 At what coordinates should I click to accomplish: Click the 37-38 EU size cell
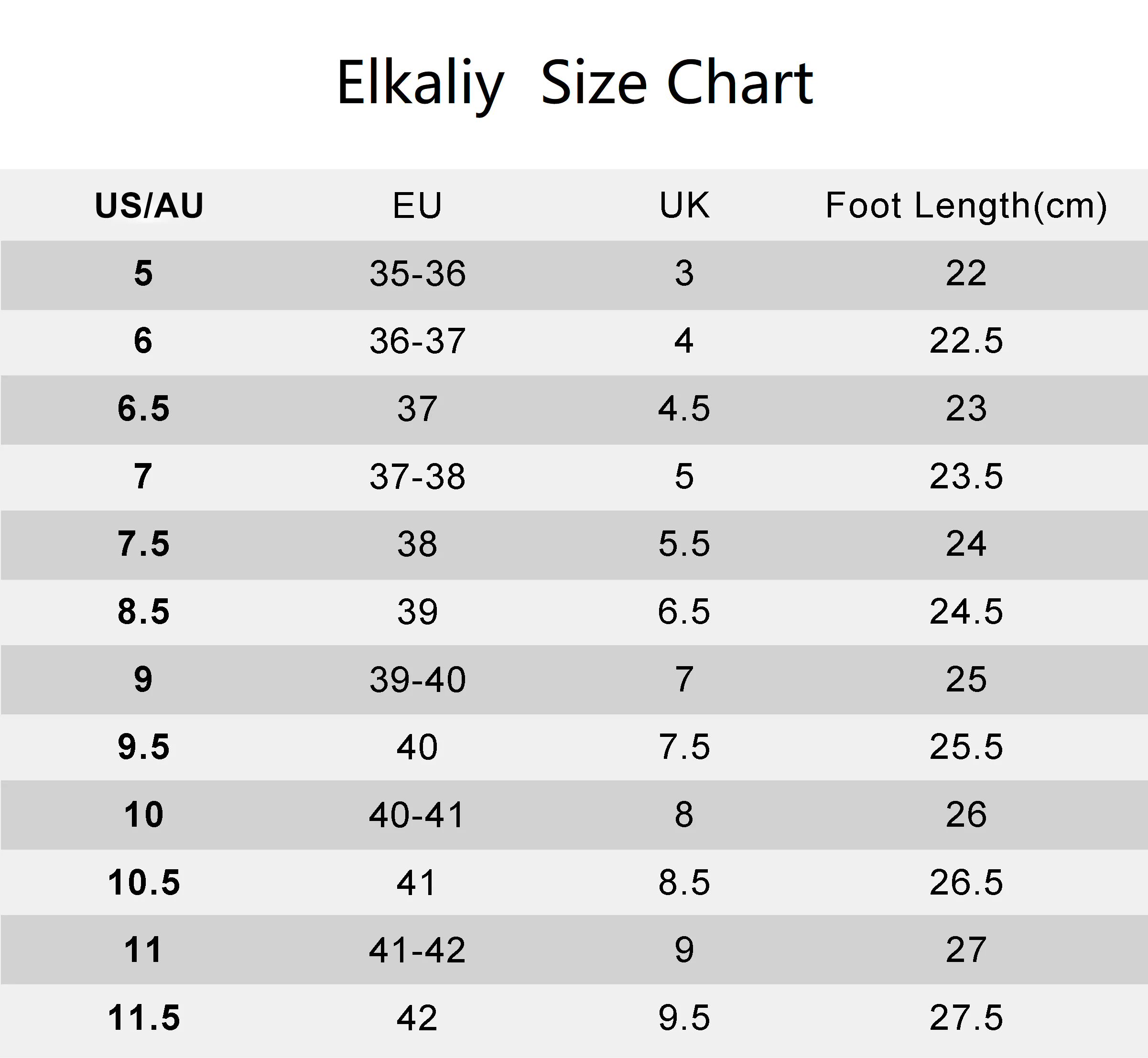click(417, 476)
